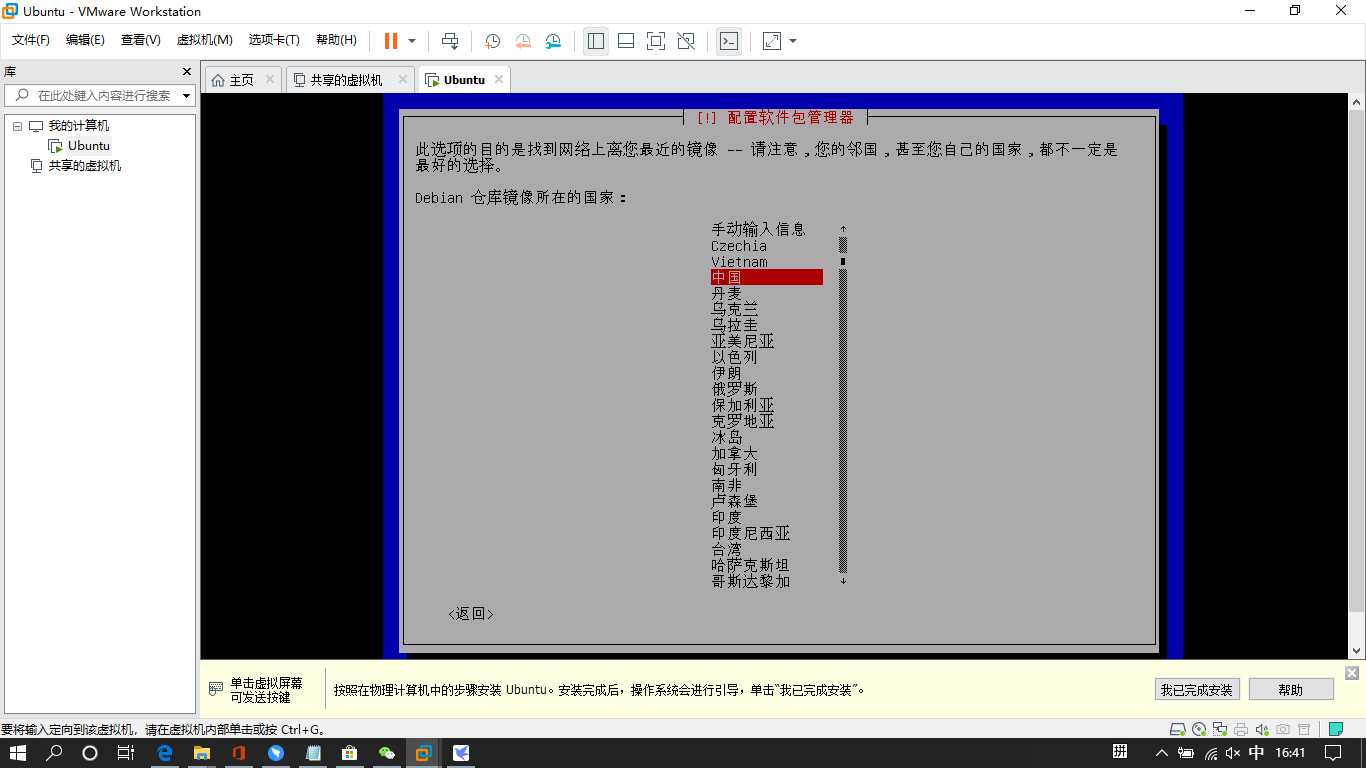Open the Windows notification center
This screenshot has width=1366, height=768.
point(1334,753)
